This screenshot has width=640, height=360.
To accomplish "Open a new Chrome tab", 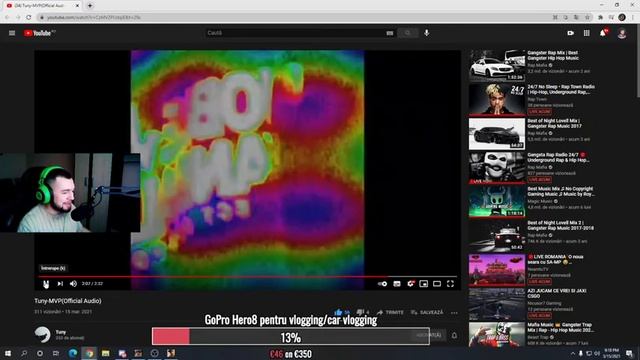I will click(90, 6).
